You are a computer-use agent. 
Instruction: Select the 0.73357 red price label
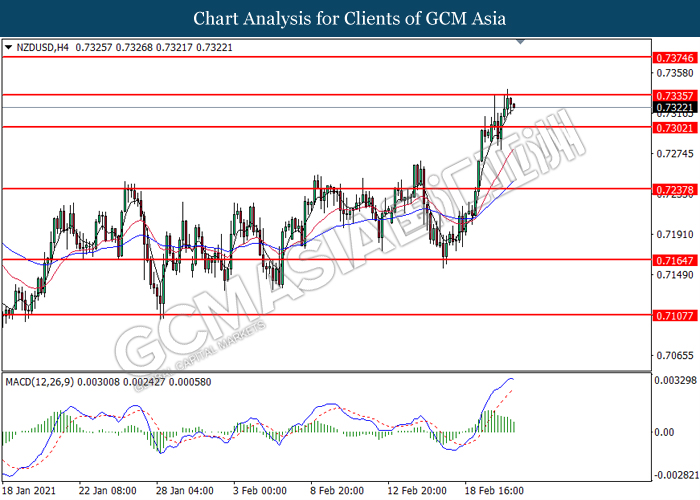click(675, 96)
